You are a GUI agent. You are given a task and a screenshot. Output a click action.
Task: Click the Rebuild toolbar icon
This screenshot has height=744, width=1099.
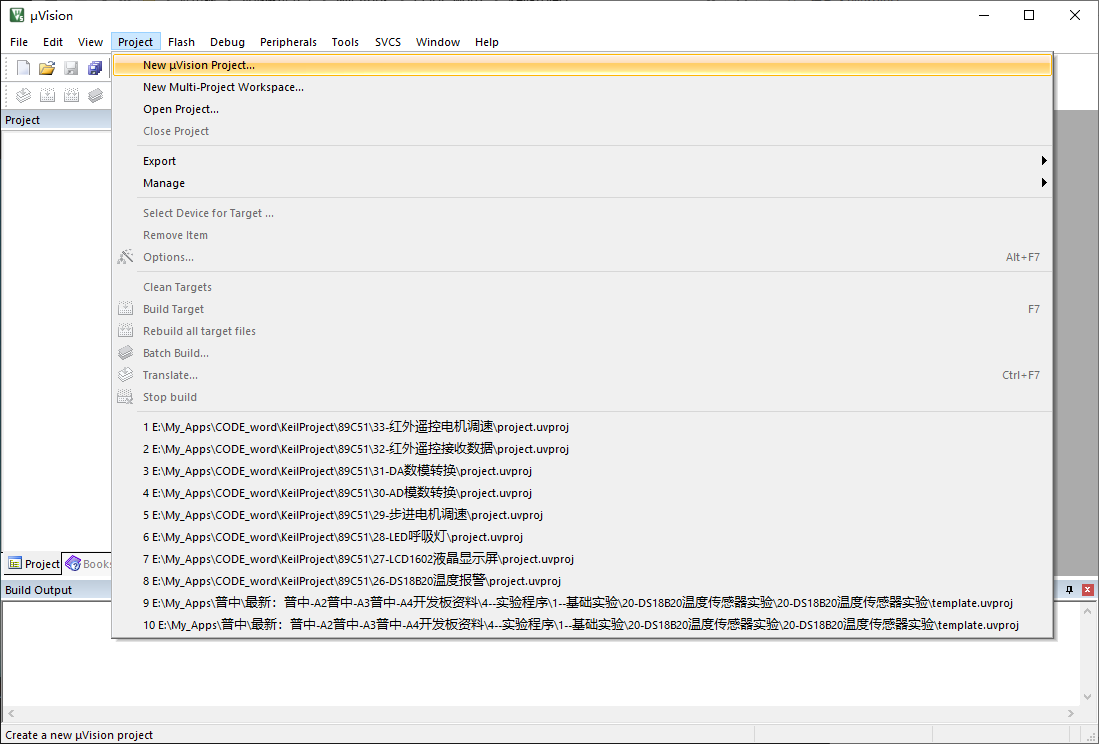pos(71,95)
